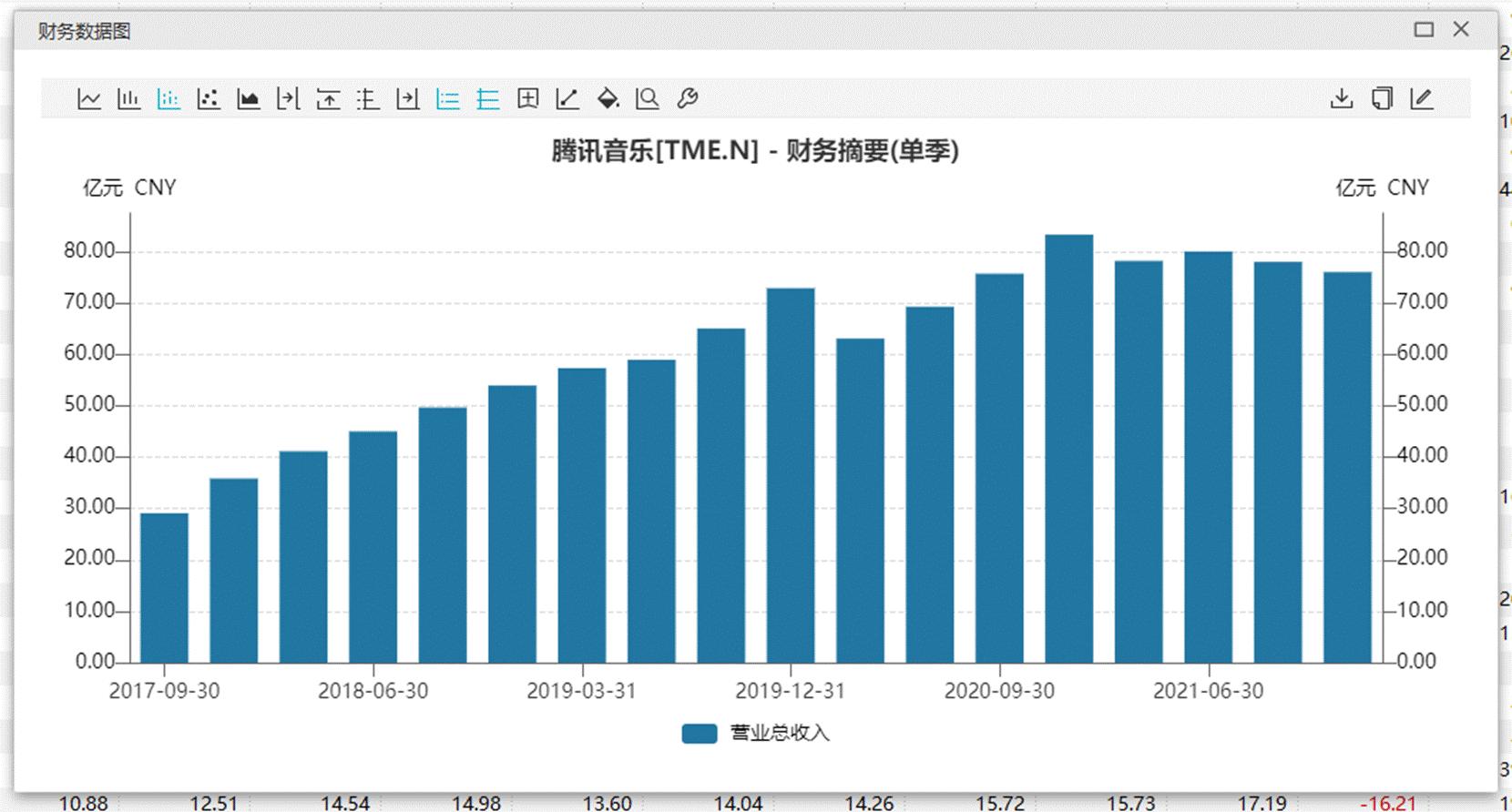Select the 2021-06-30 revenue bar
Screen dimensions: 1512x812
1208,457
